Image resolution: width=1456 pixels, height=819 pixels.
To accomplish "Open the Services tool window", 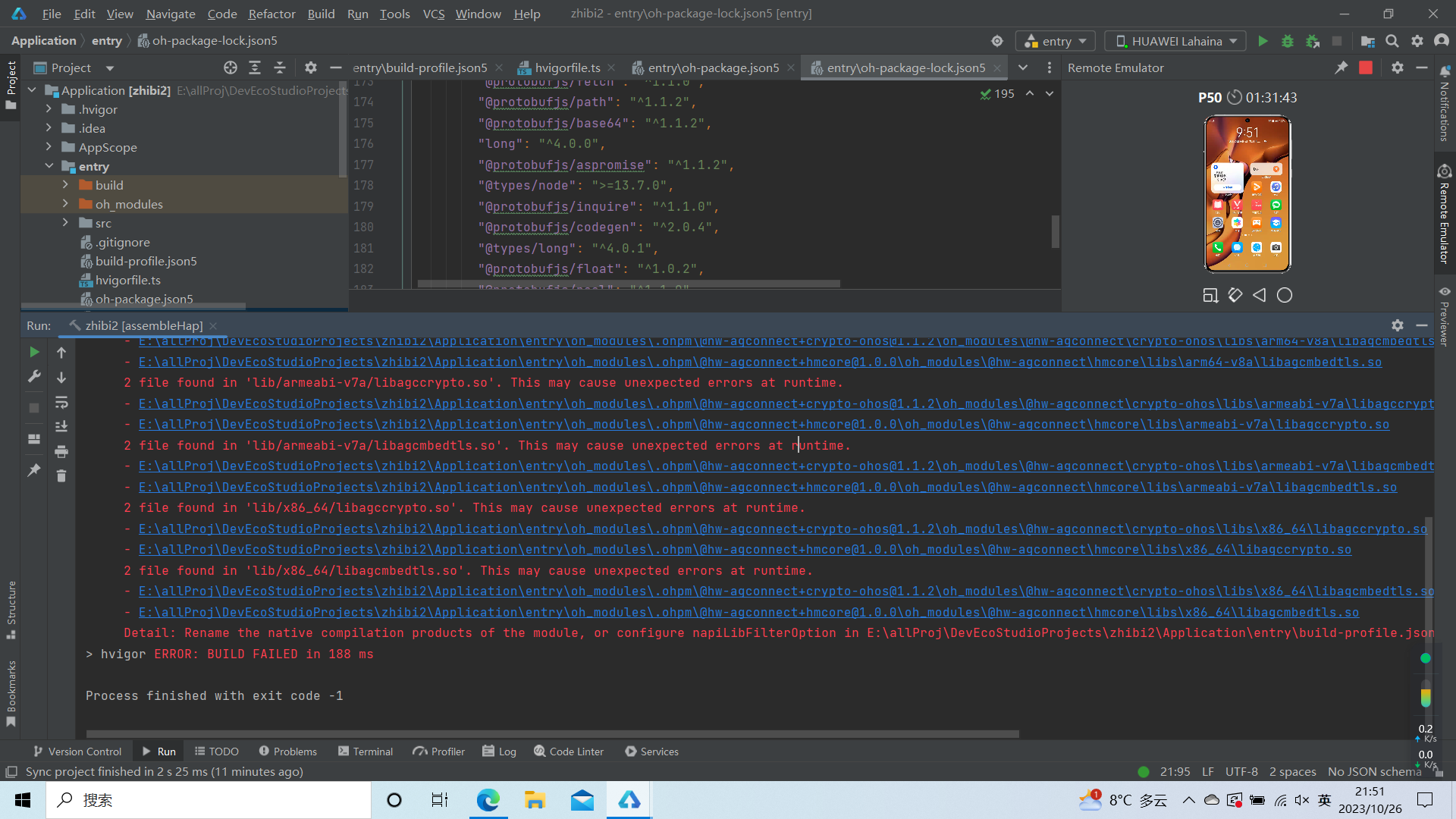I will coord(651,752).
